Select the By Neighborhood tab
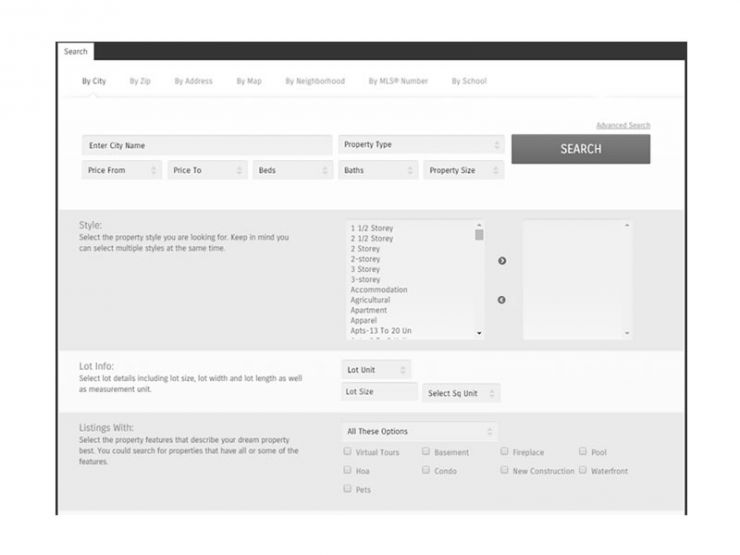The width and height of the screenshot is (740, 555). coord(314,81)
